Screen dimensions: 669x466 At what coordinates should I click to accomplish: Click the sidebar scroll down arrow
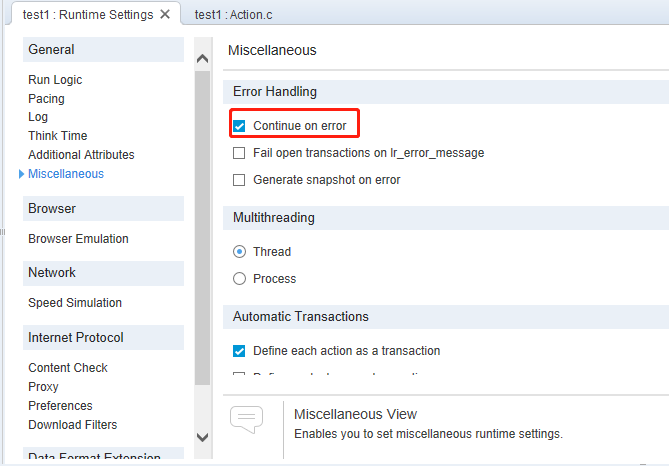point(203,437)
